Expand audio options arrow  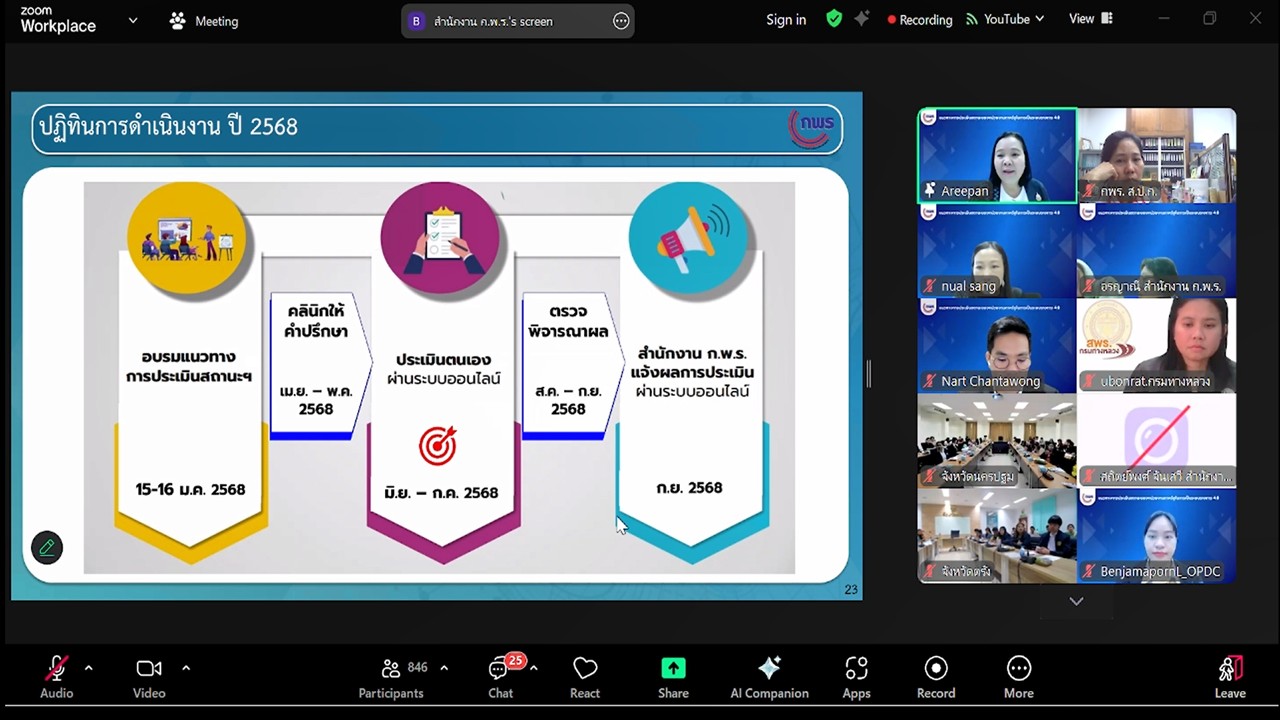[89, 668]
